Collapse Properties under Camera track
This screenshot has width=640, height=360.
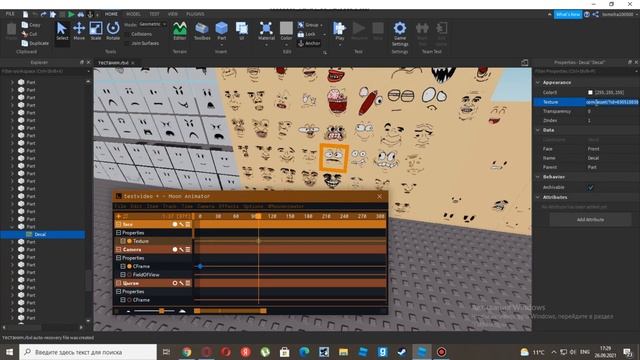pyautogui.click(x=118, y=258)
